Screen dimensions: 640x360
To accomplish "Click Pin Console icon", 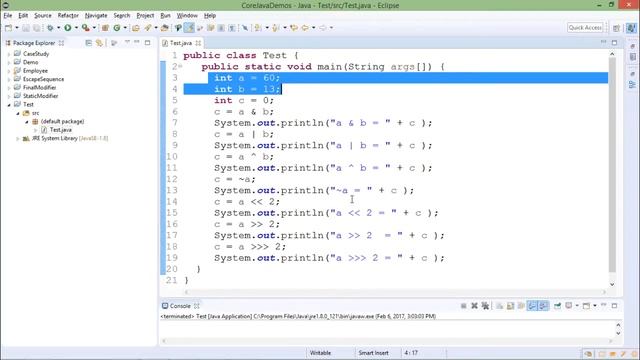I will point(557,306).
